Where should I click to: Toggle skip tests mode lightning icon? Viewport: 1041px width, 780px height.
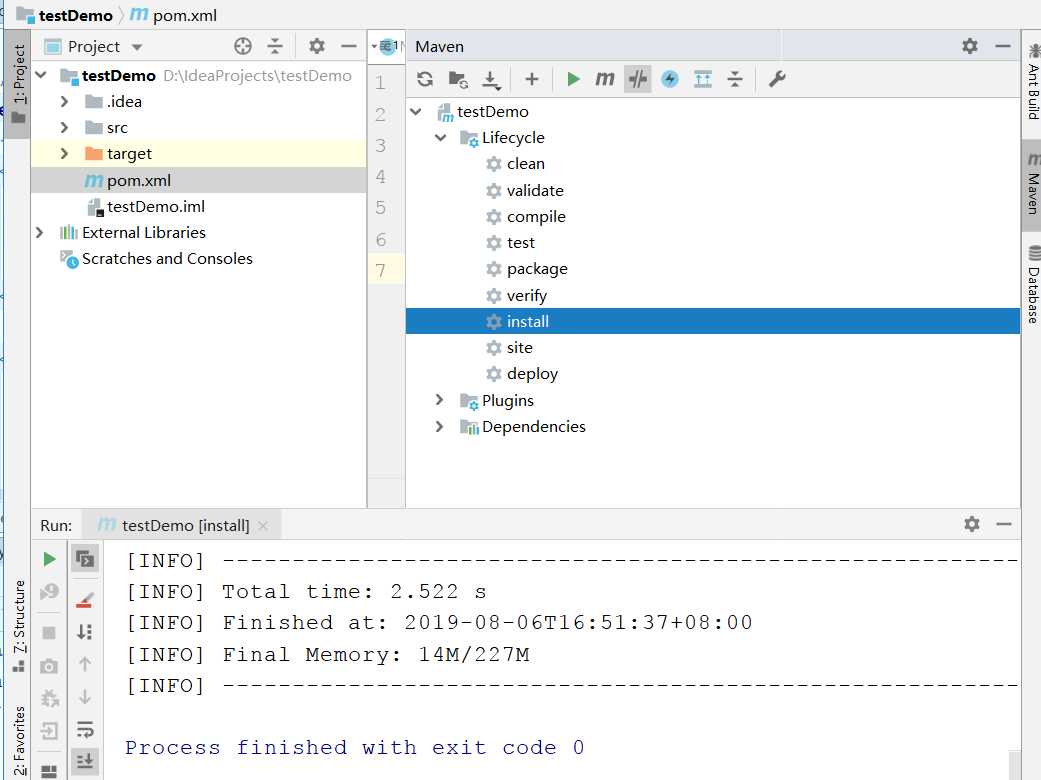click(x=670, y=80)
